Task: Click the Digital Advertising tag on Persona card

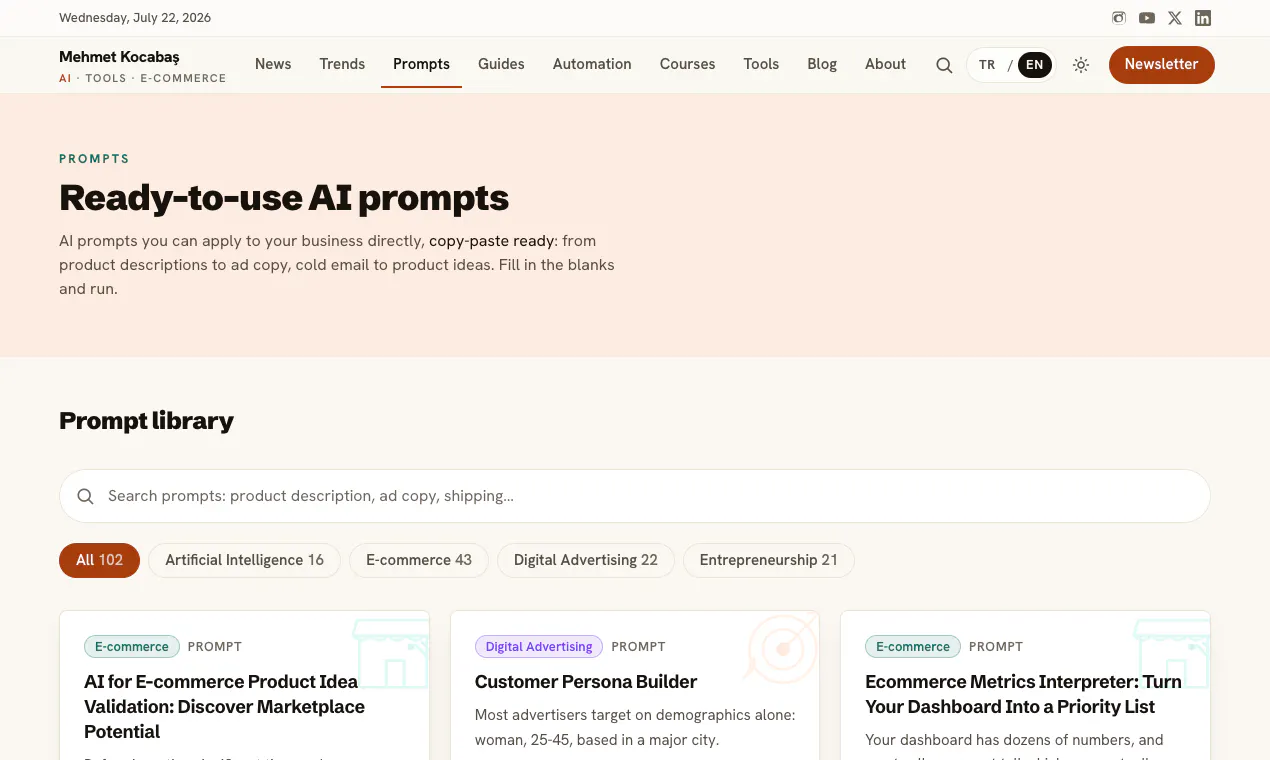Action: point(538,646)
